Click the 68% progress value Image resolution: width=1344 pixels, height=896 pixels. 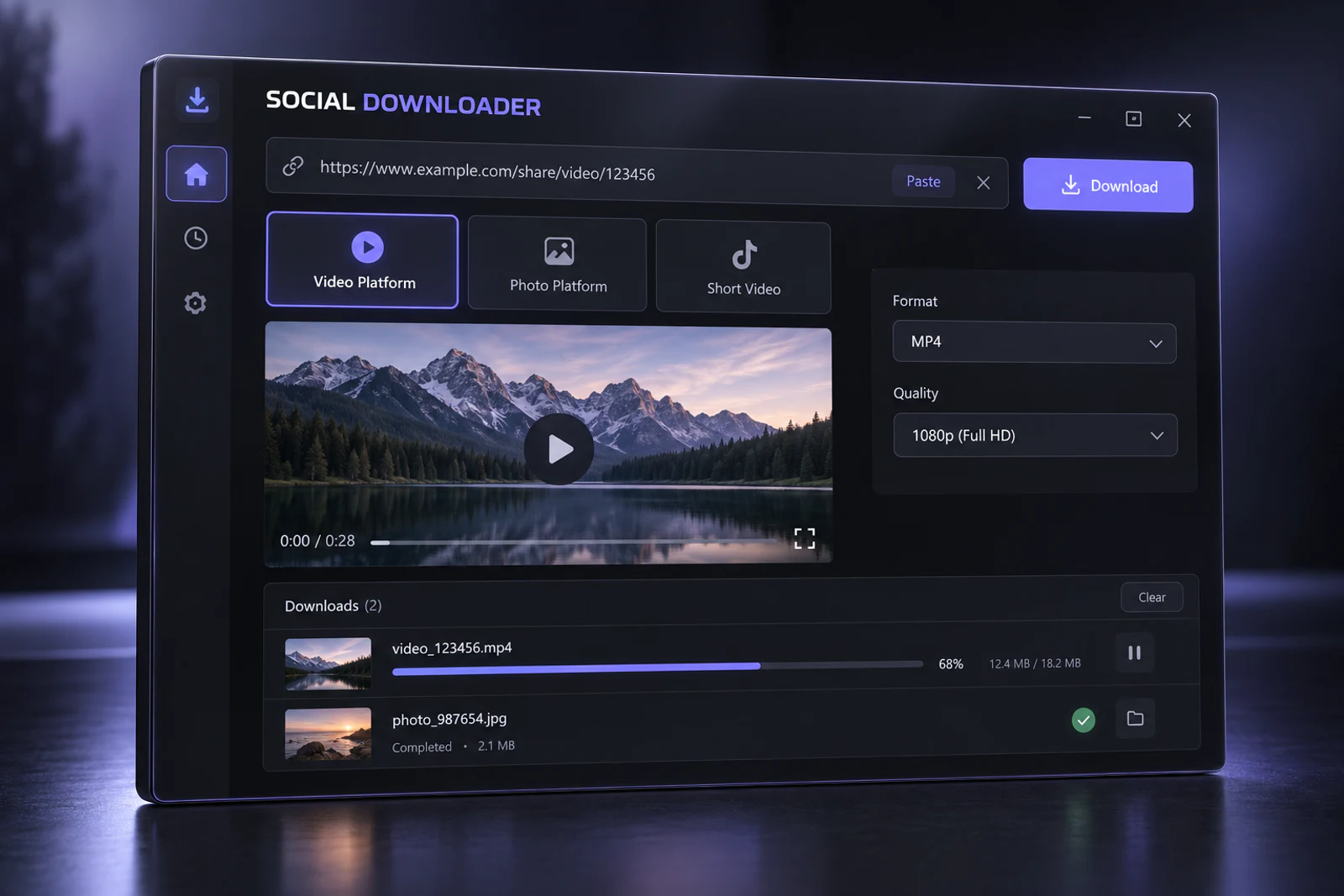tap(951, 664)
